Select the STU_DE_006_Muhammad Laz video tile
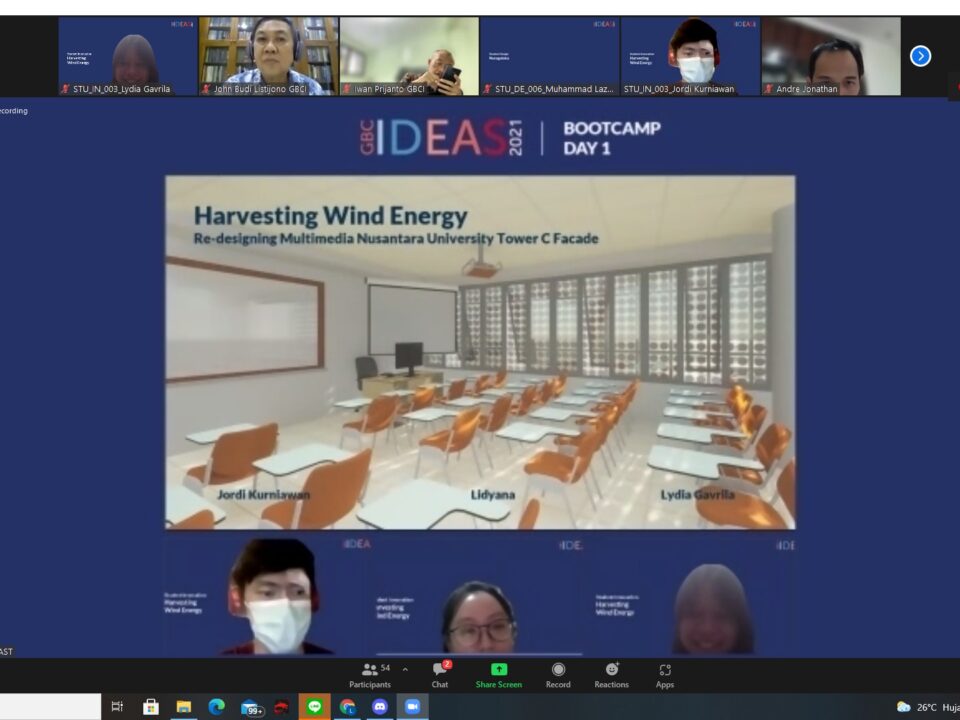960x720 pixels. point(550,56)
